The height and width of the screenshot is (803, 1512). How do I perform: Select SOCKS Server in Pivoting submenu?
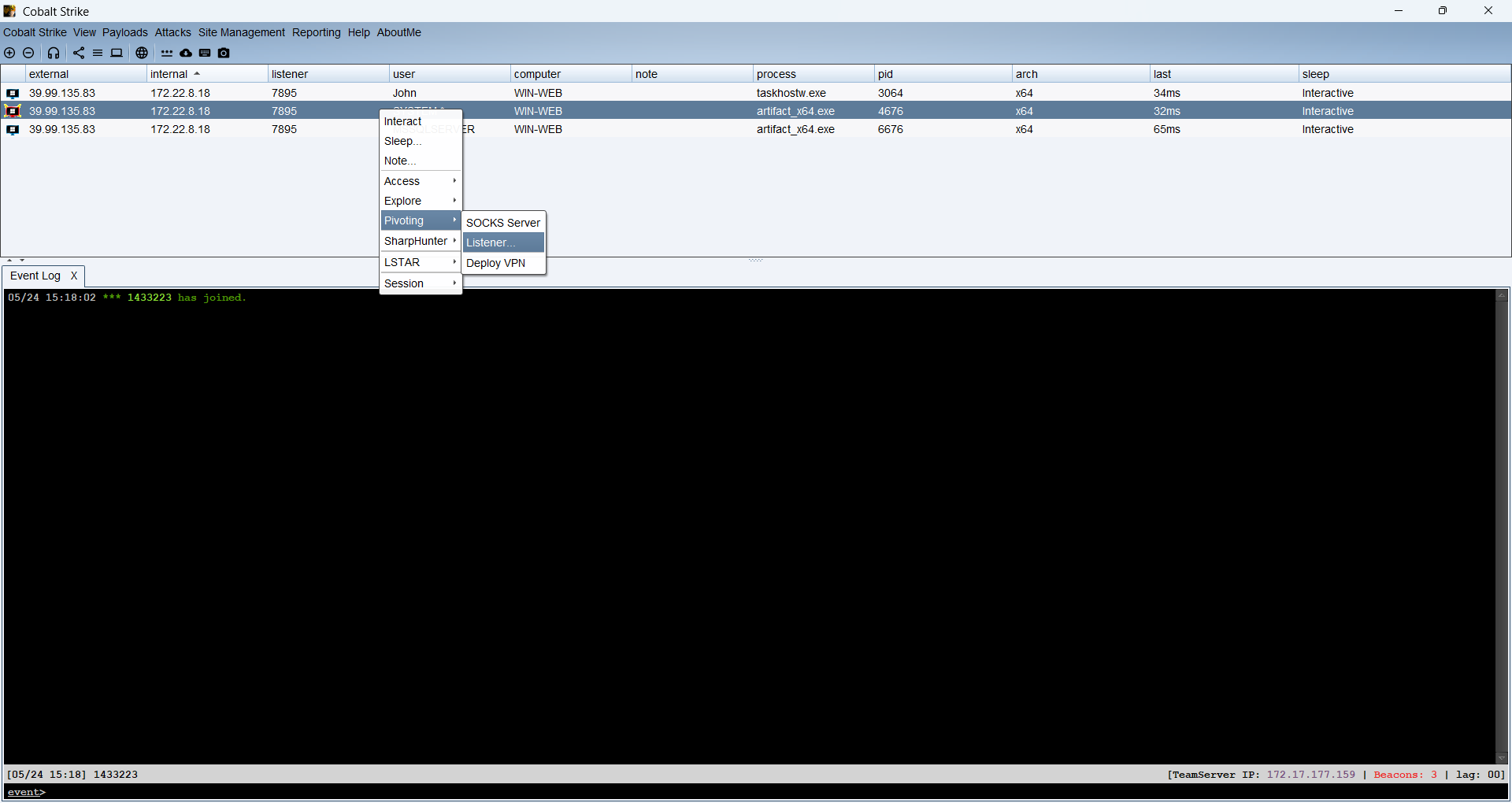(504, 223)
